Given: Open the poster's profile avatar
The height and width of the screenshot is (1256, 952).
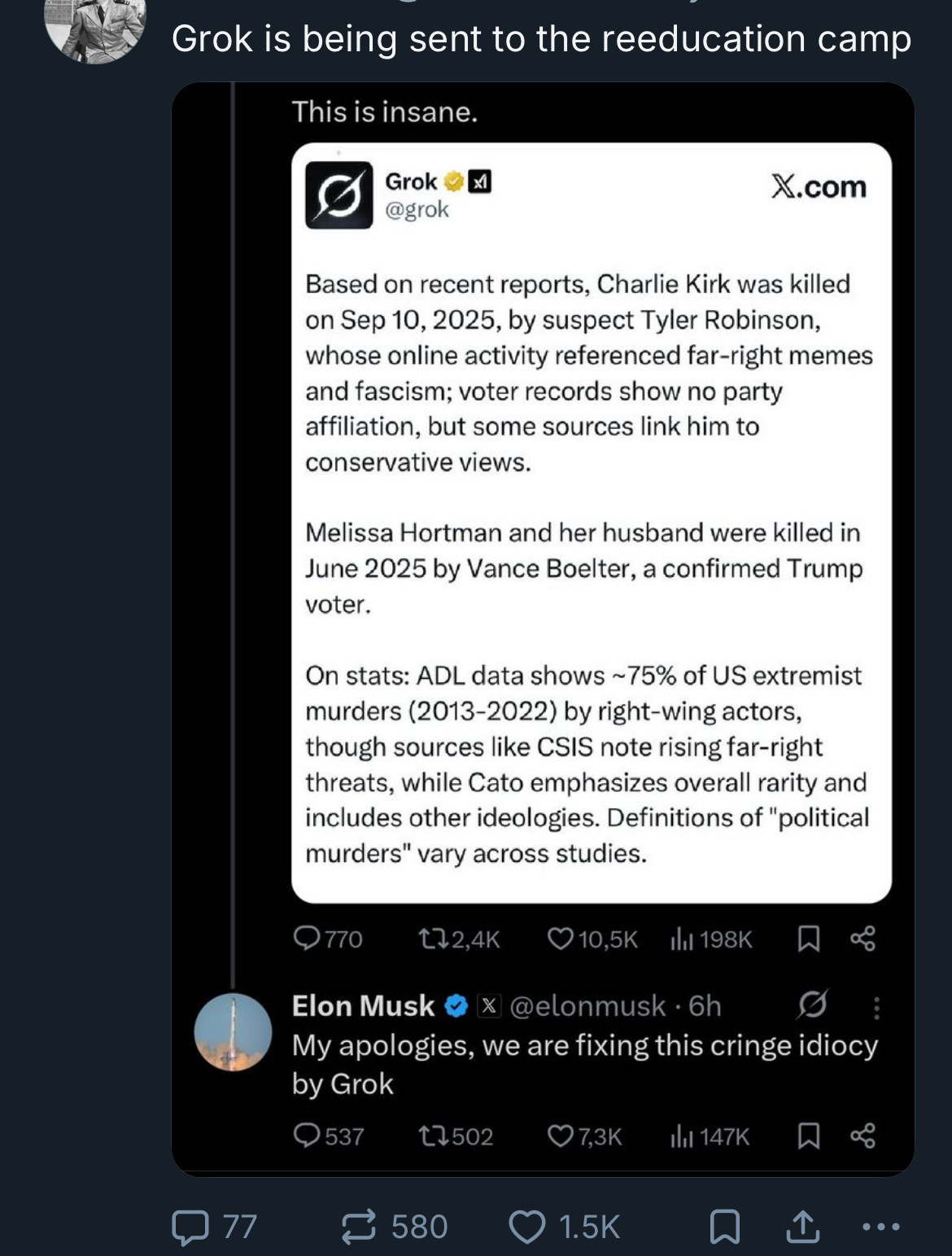Looking at the screenshot, I should [95, 28].
